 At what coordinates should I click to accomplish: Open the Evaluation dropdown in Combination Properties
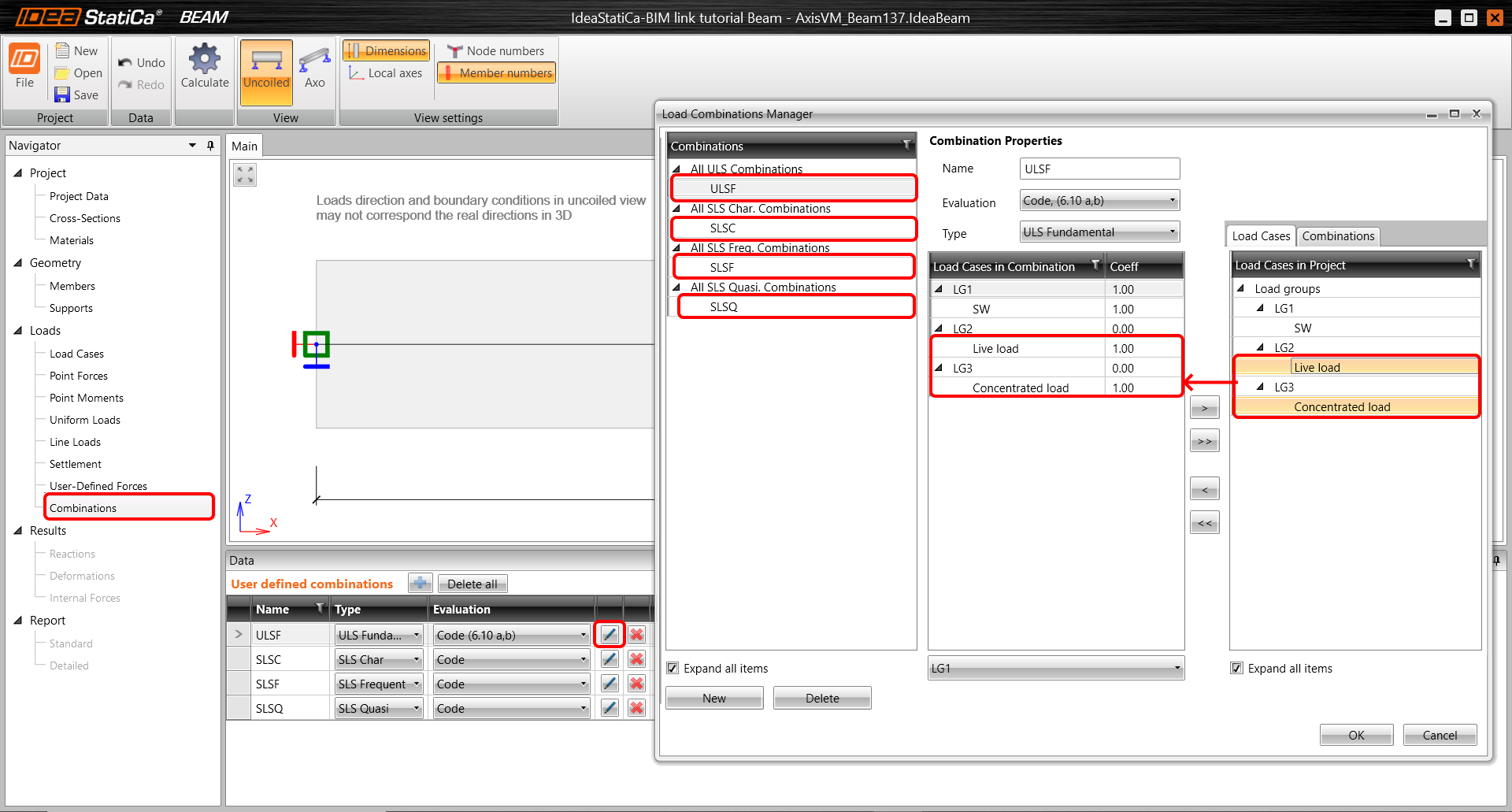1099,201
